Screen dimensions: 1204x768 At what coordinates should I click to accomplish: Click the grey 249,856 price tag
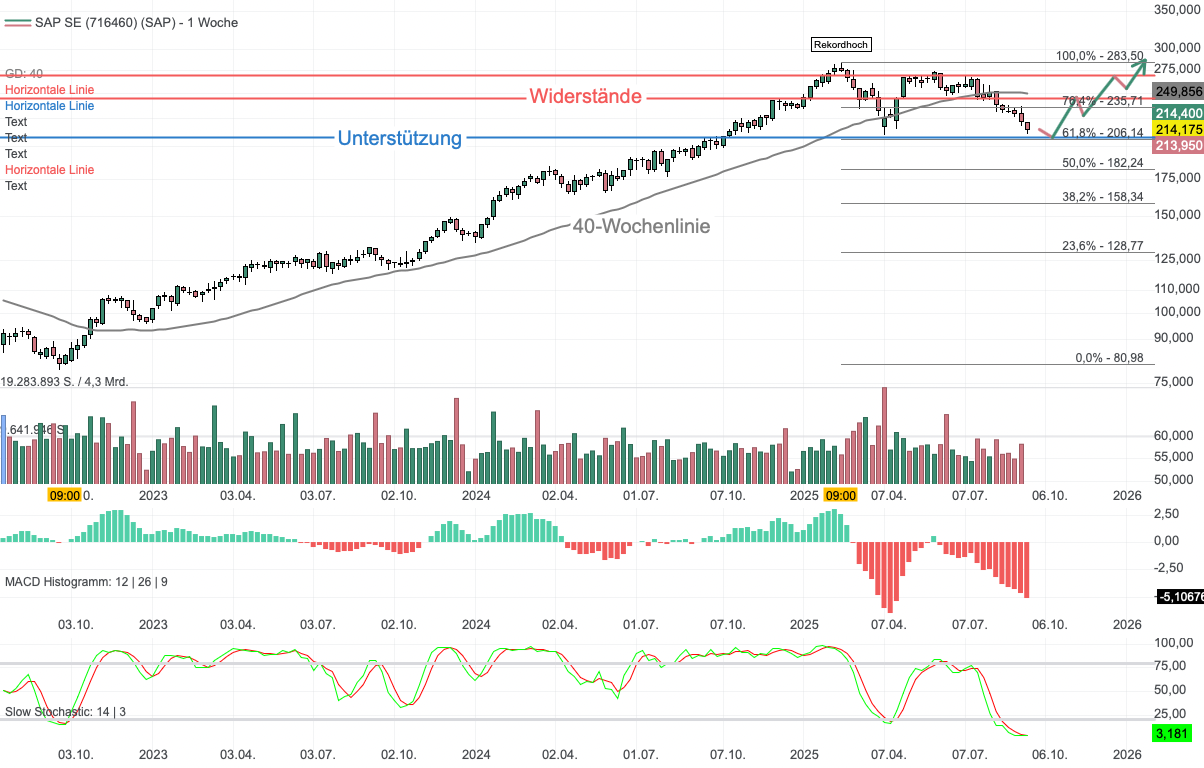coord(1178,90)
